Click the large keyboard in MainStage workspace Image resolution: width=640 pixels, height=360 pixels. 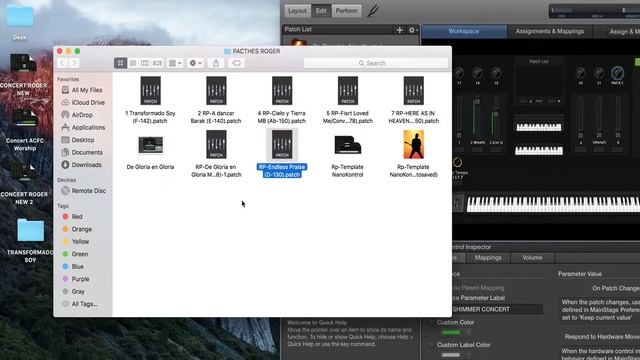[x=553, y=204]
